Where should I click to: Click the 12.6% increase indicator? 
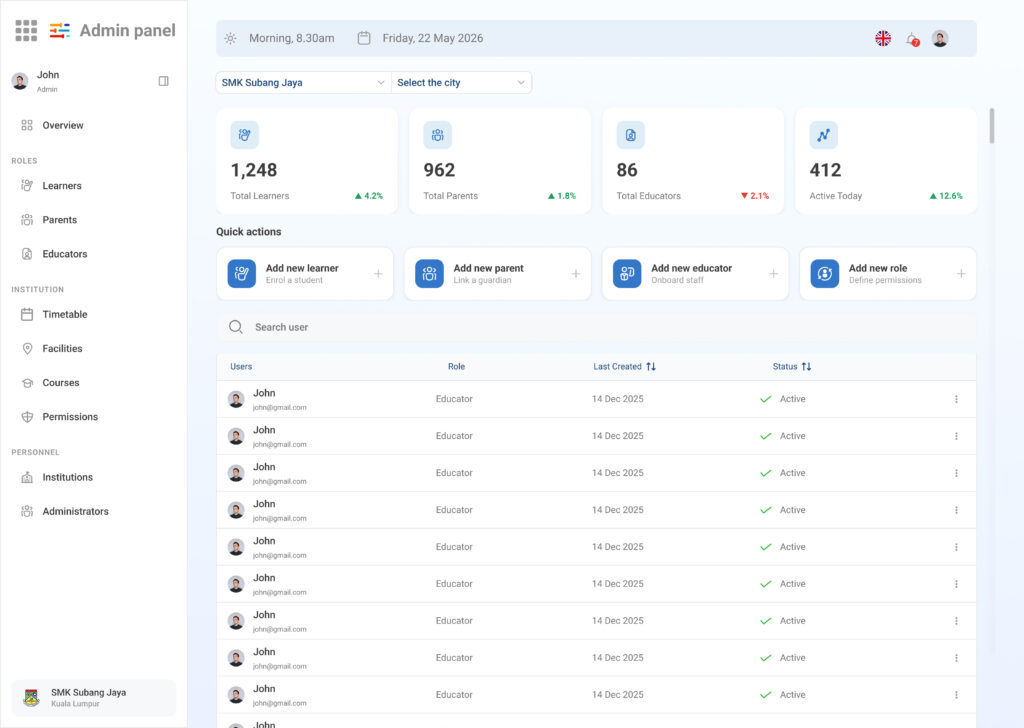click(x=946, y=196)
